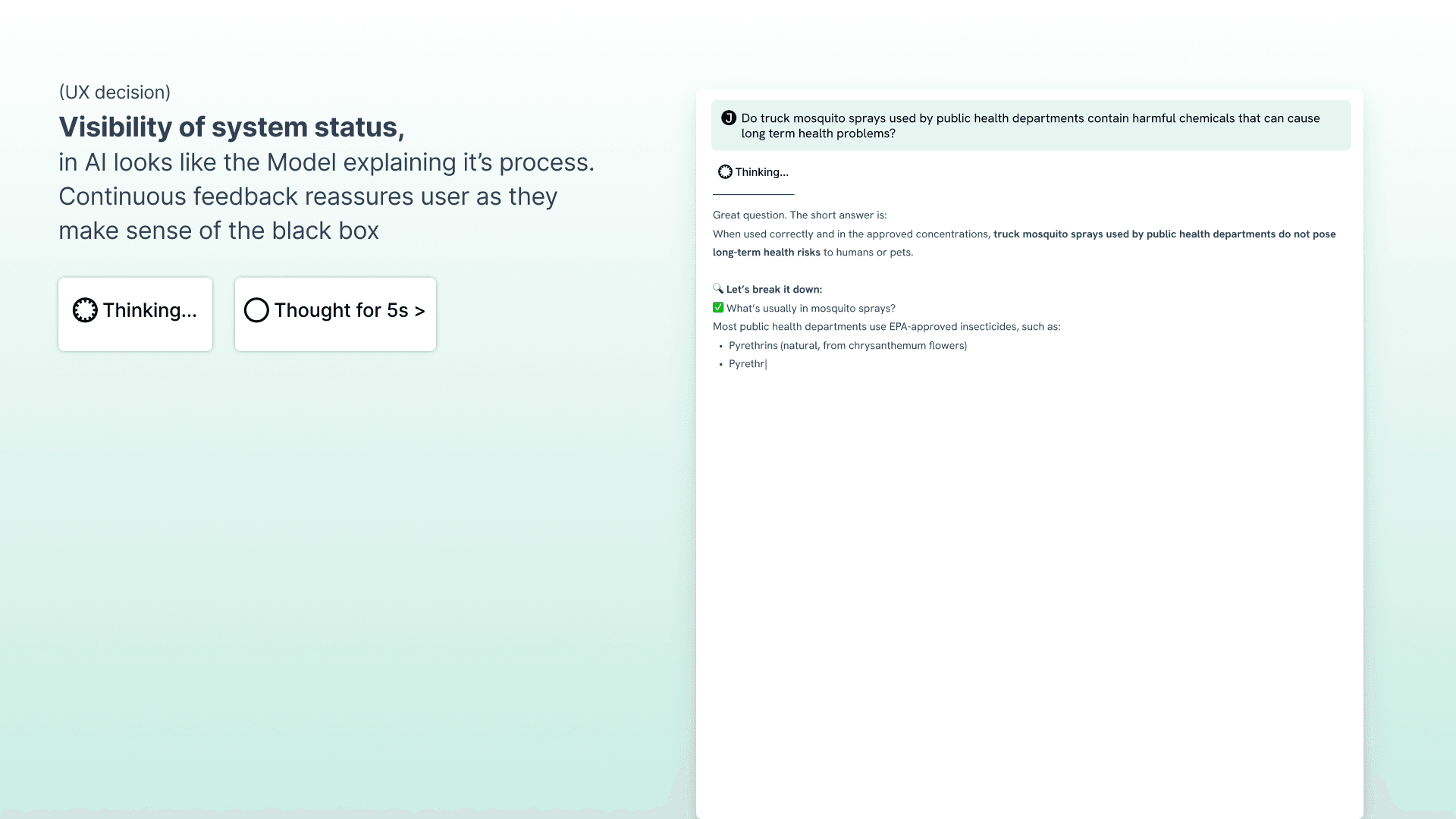Click the spinner icon in large Thinking card
The width and height of the screenshot is (1456, 819).
tap(85, 310)
